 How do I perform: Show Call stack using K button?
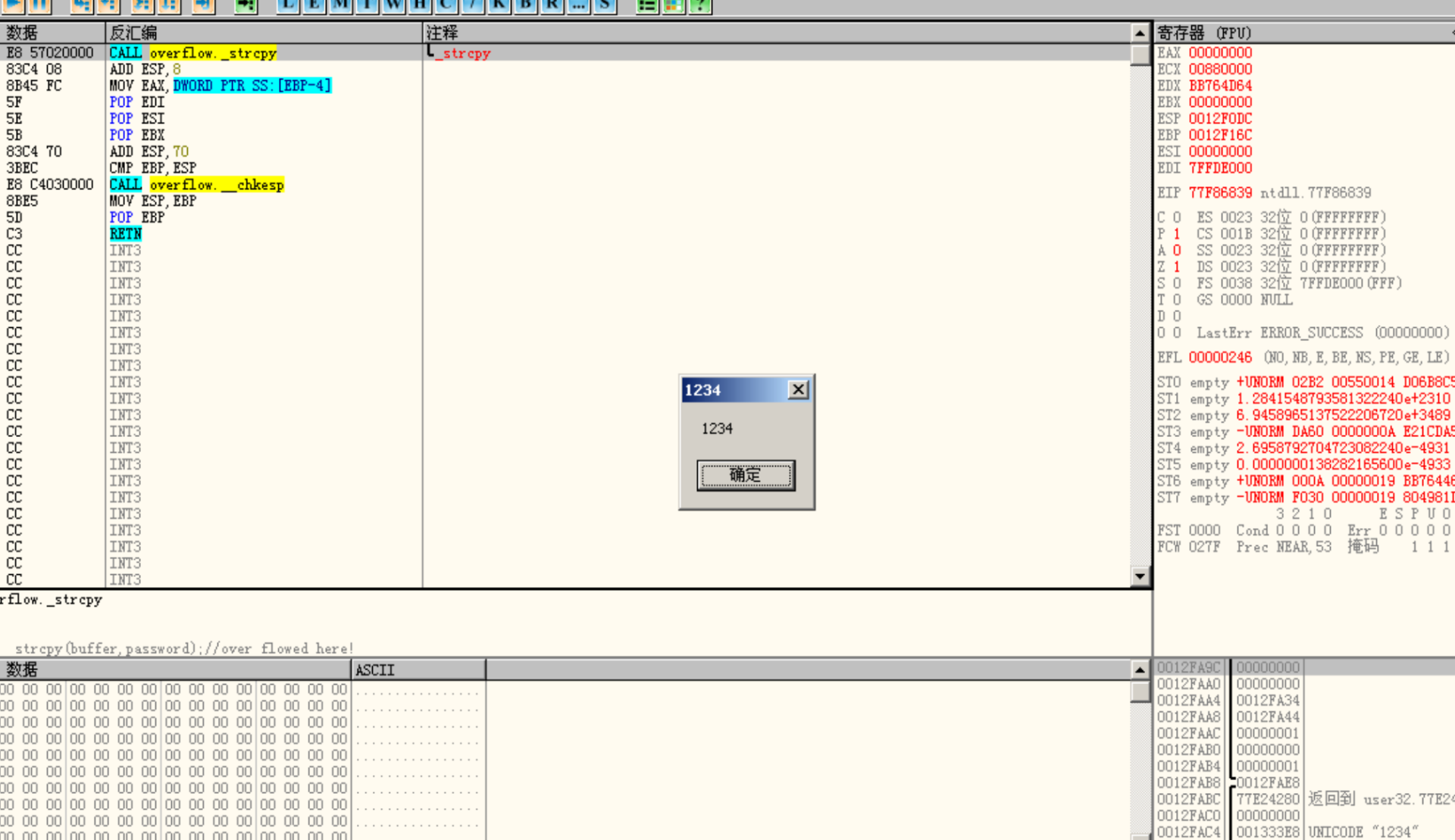(x=499, y=5)
